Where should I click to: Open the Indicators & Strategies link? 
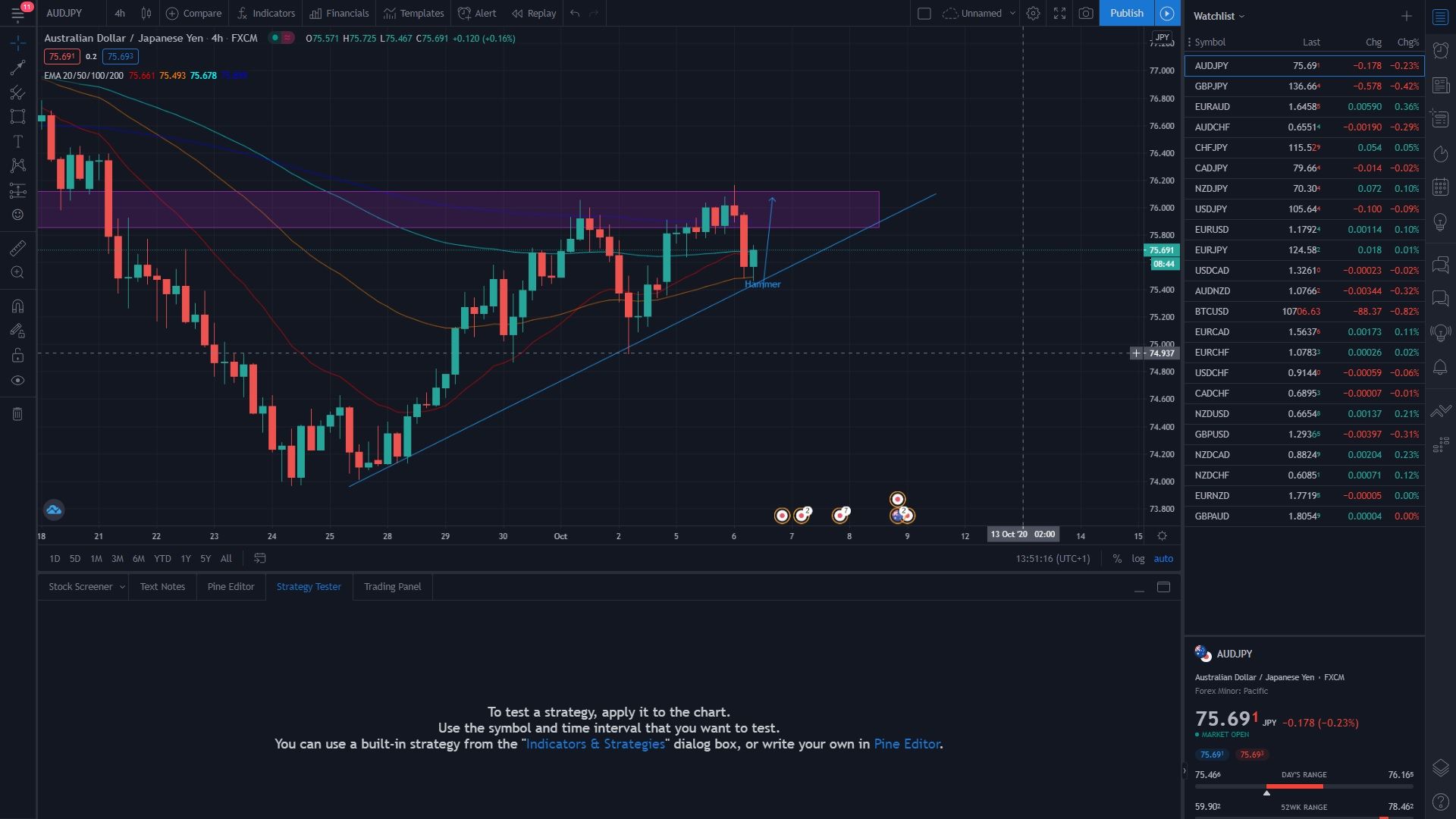(595, 744)
